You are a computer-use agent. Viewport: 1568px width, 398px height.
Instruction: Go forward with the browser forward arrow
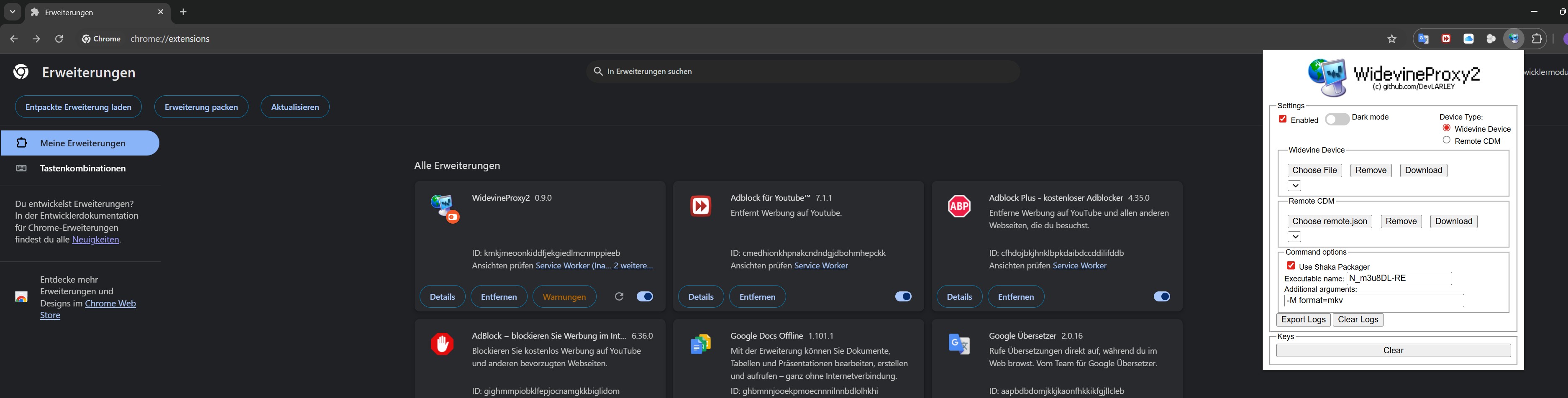[x=36, y=39]
